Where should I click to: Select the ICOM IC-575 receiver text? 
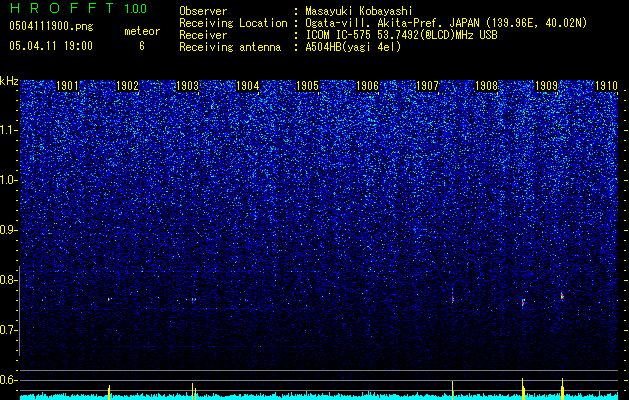point(401,35)
